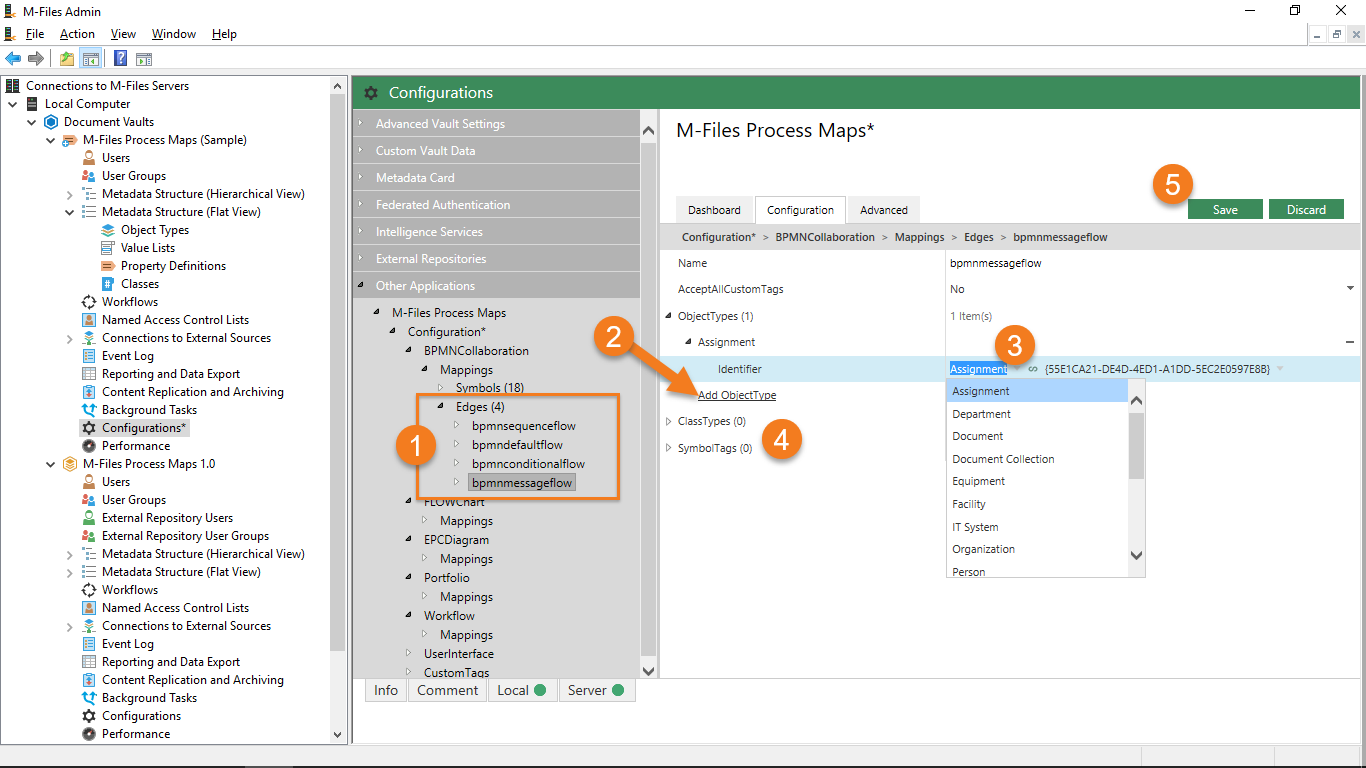The width and height of the screenshot is (1366, 768).
Task: Expand the ClassTypes (0) section
Action: click(669, 421)
